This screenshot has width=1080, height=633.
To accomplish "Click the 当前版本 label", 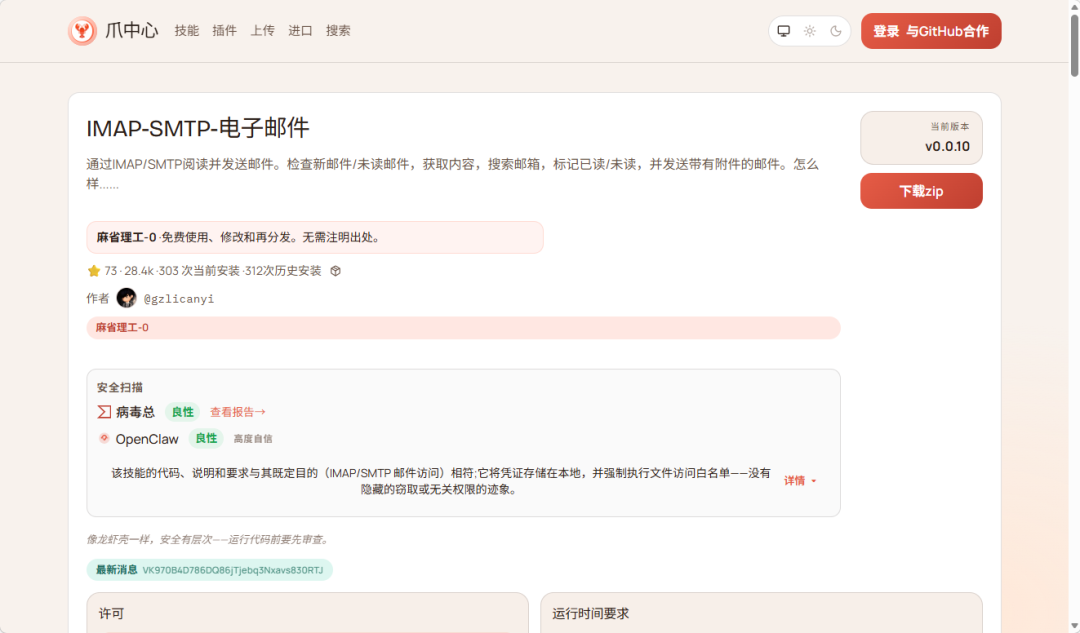I will click(x=950, y=127).
